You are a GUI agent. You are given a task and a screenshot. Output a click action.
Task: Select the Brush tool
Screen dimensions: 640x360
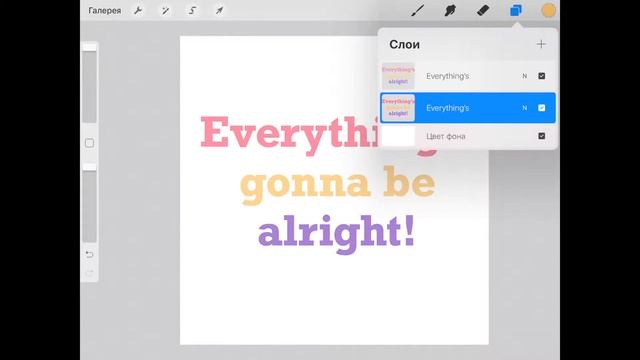pyautogui.click(x=418, y=11)
